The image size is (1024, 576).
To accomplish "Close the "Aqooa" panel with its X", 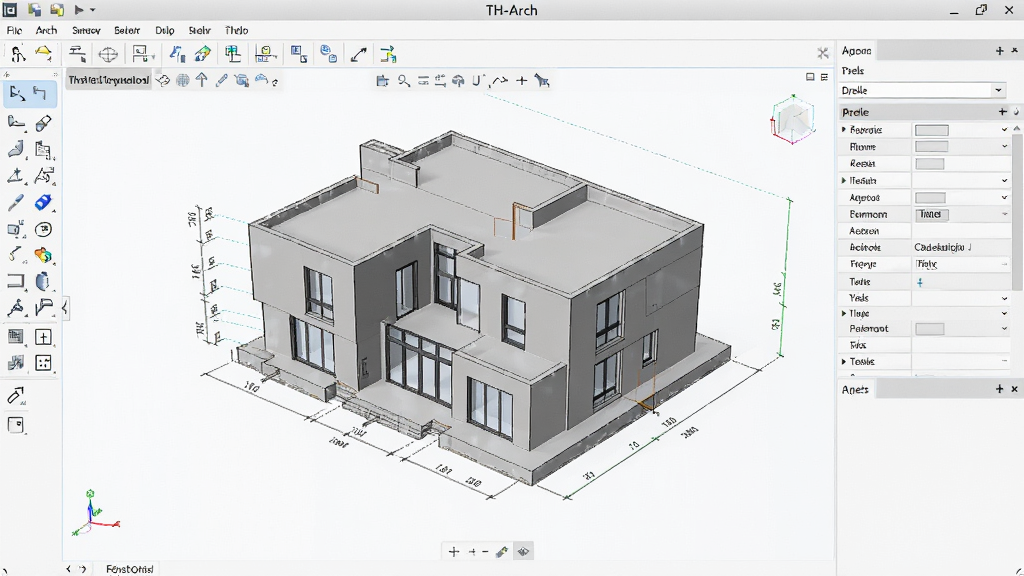I will coord(1014,50).
